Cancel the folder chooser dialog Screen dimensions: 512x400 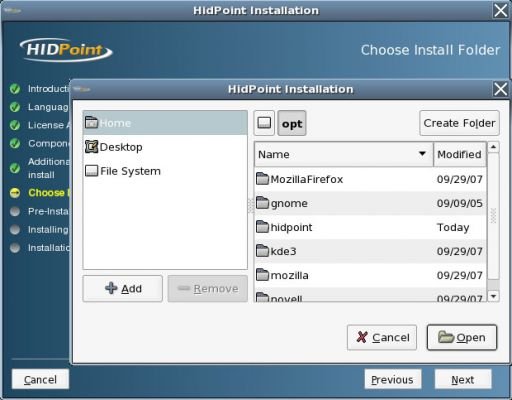[x=382, y=338]
